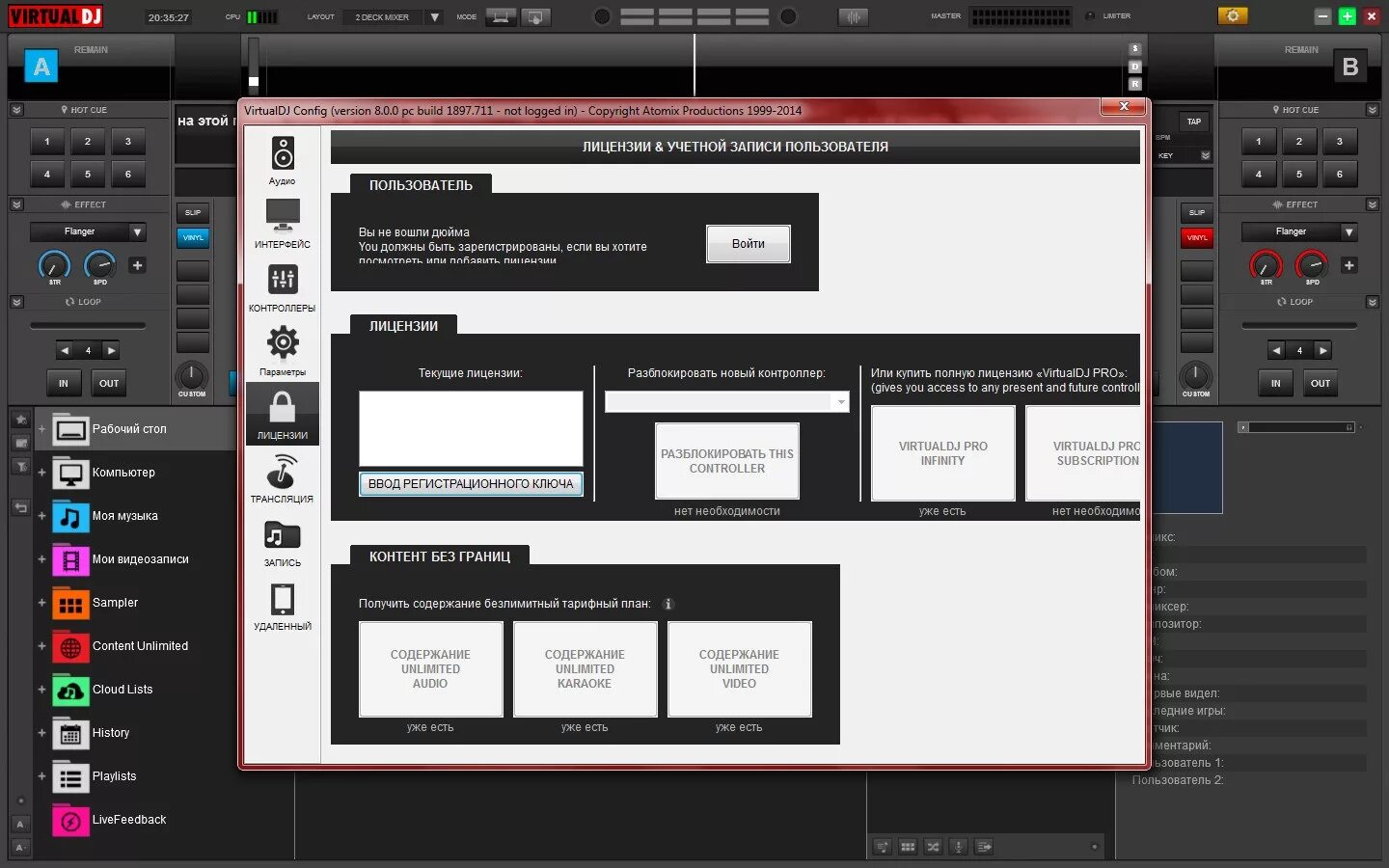
Task: Collapse deck A HOT CUE panel
Action: pos(16,110)
